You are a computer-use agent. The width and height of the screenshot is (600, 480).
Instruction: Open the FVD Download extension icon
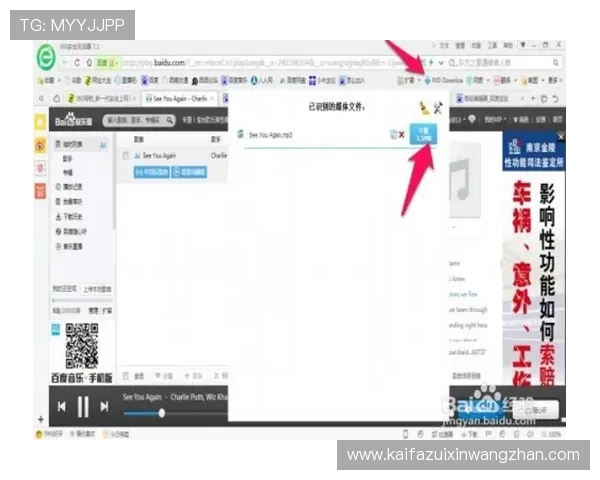(x=444, y=80)
